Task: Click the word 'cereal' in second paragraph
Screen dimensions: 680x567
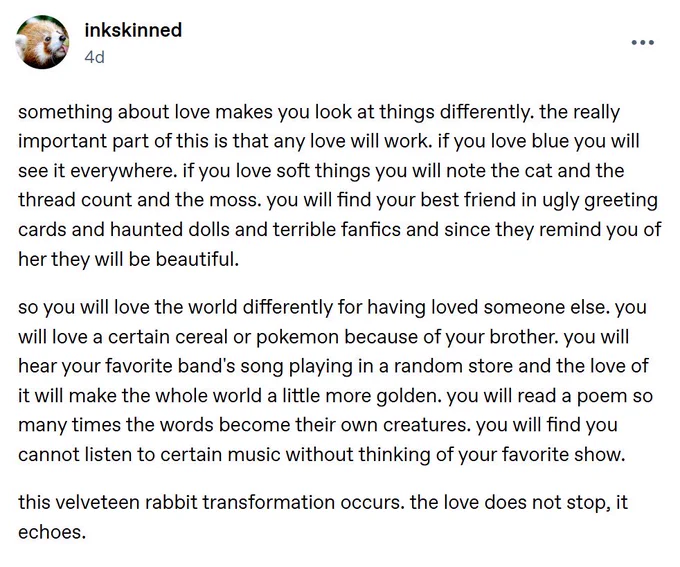Action: click(x=197, y=337)
